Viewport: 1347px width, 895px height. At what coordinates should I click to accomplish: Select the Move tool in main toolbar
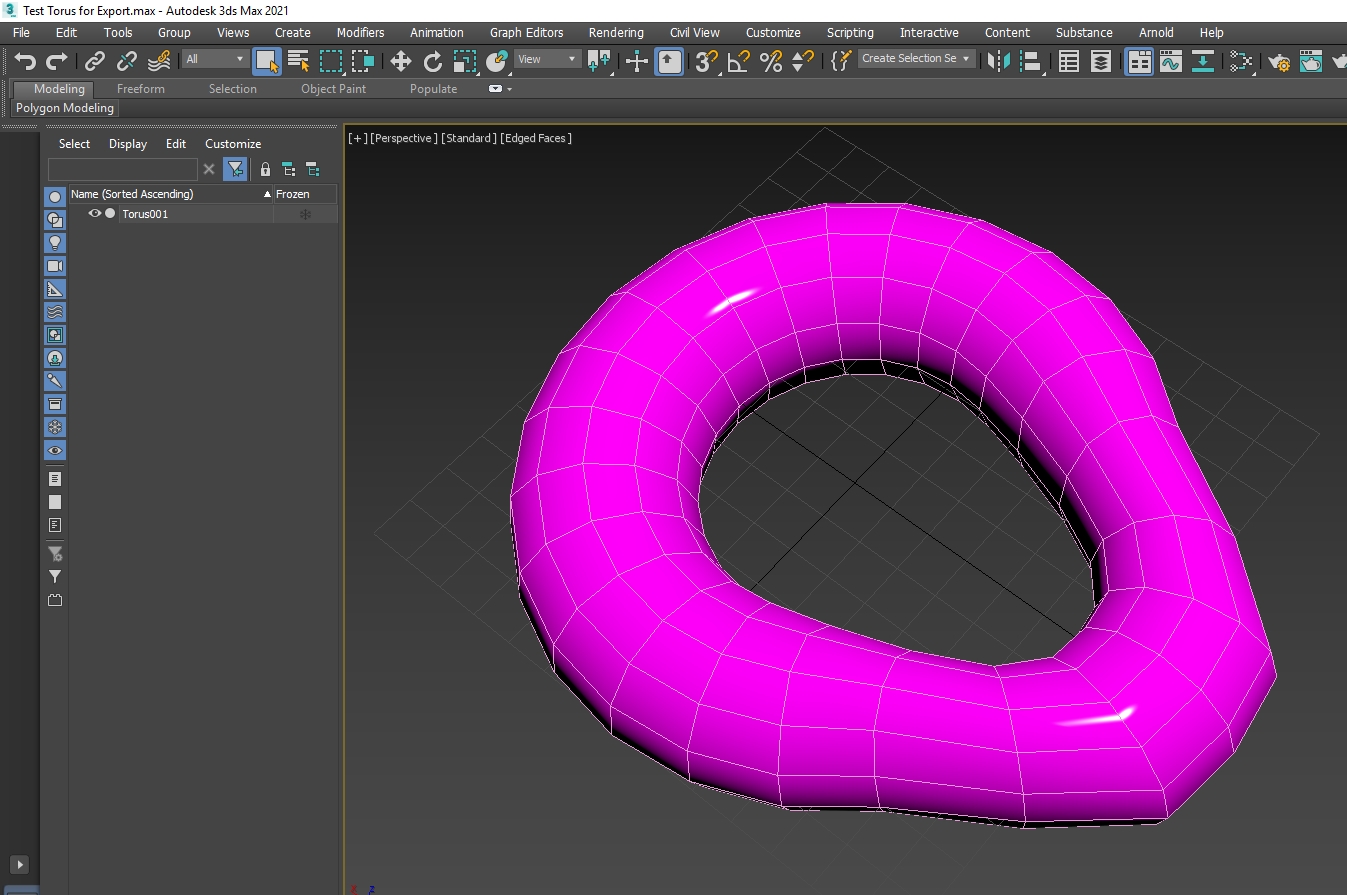[400, 61]
